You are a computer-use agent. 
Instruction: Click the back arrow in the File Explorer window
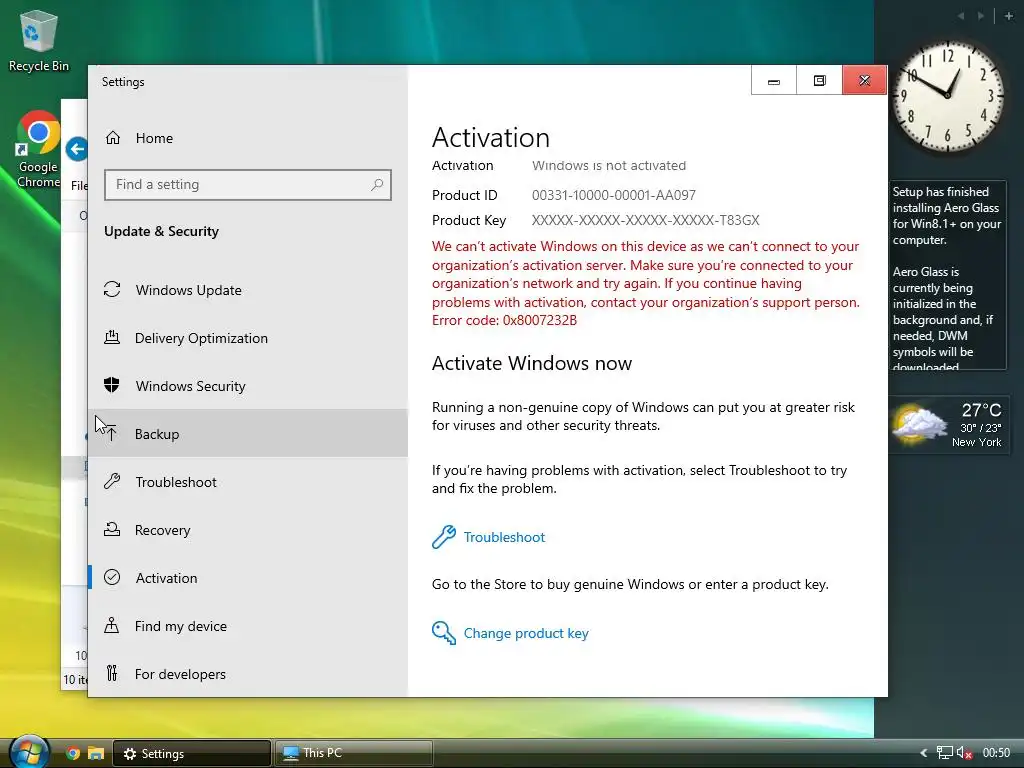pos(77,150)
